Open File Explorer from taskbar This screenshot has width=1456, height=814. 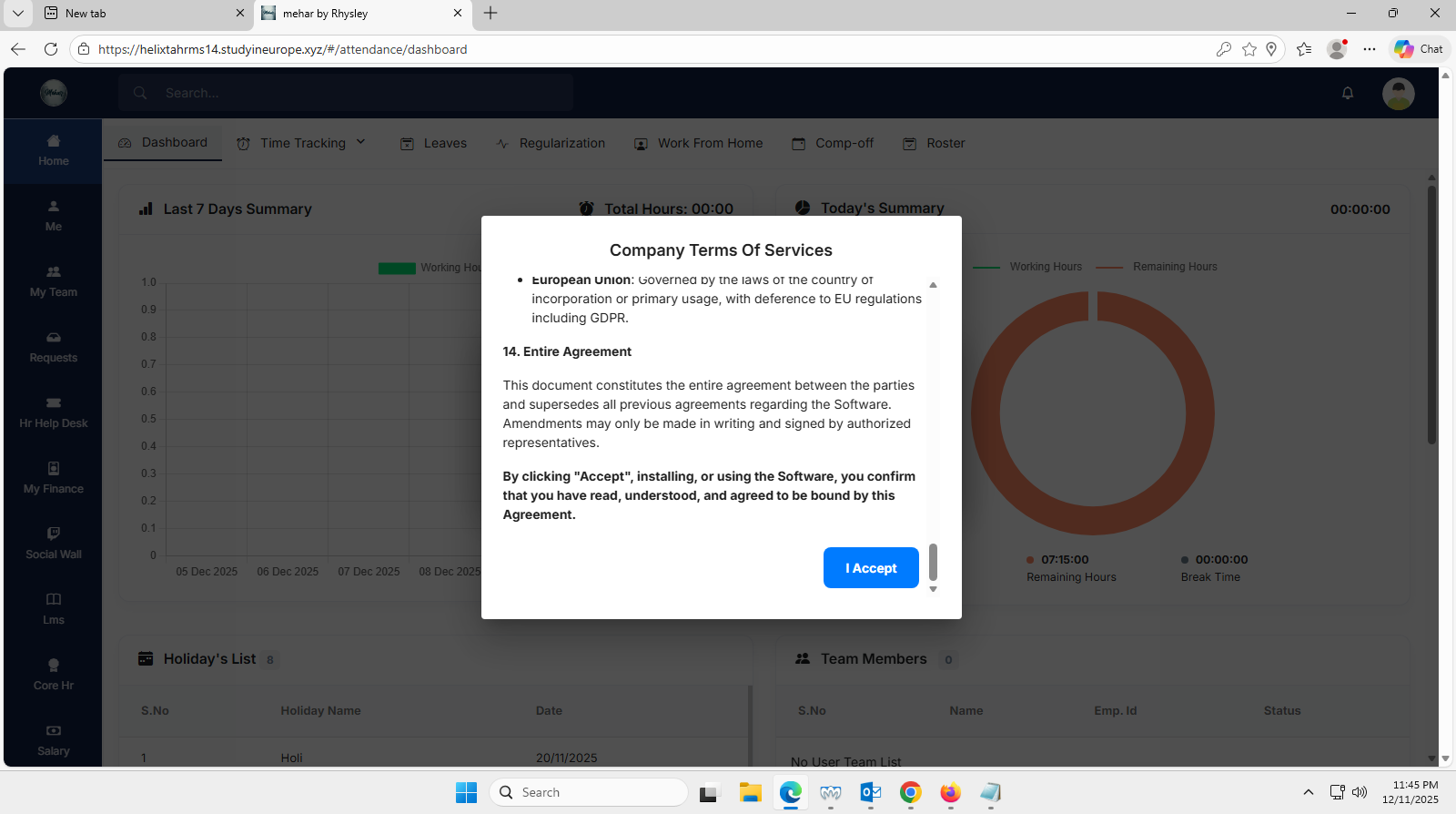point(750,792)
